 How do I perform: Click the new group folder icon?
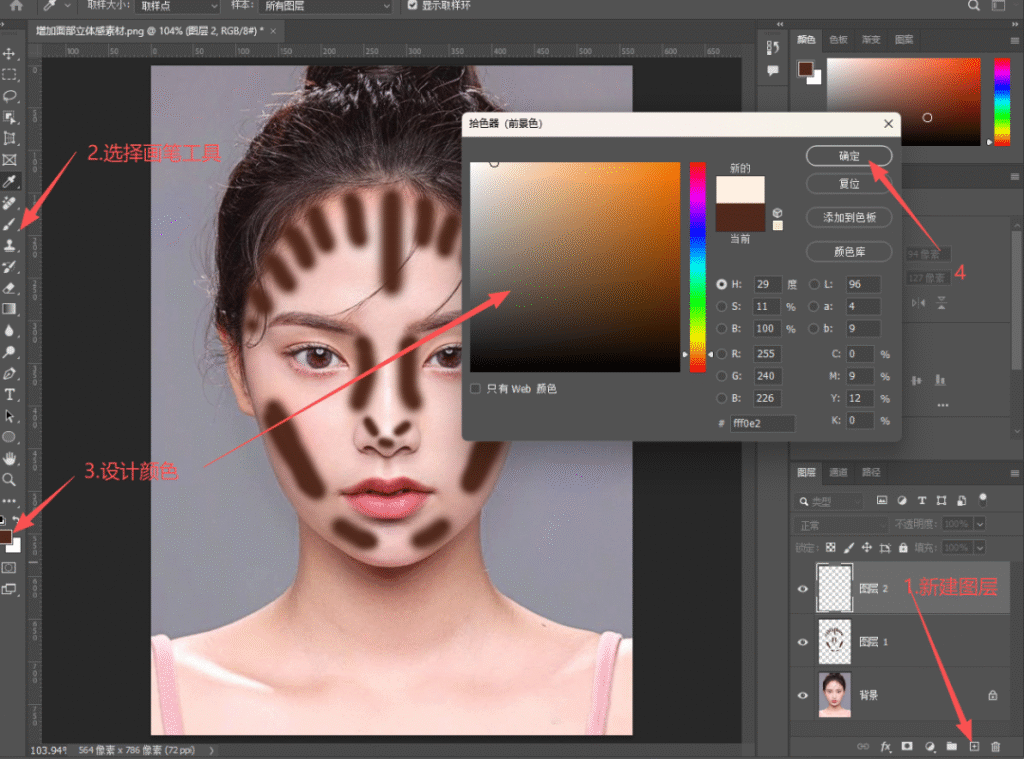point(952,747)
